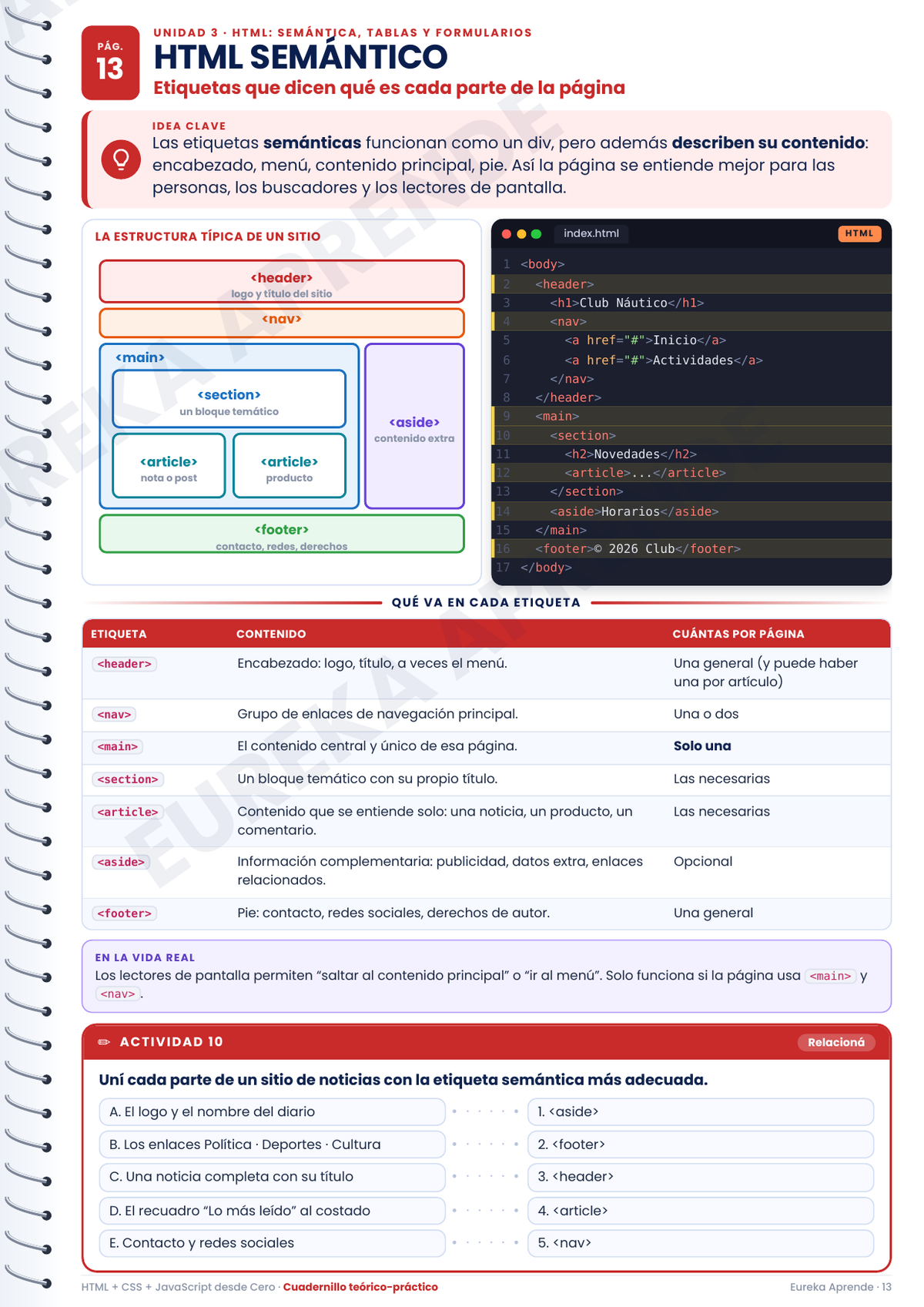The height and width of the screenshot is (1307, 924).
Task: Click the <article> tag in table
Action: 128,812
